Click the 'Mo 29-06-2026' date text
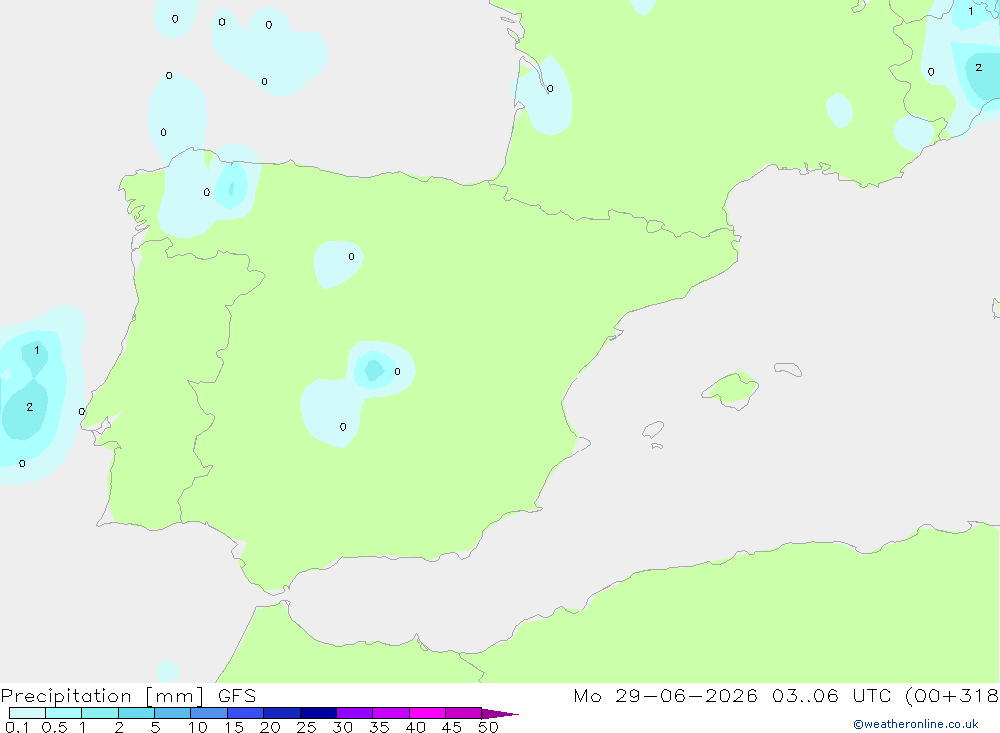This screenshot has width=1000, height=733. point(665,696)
